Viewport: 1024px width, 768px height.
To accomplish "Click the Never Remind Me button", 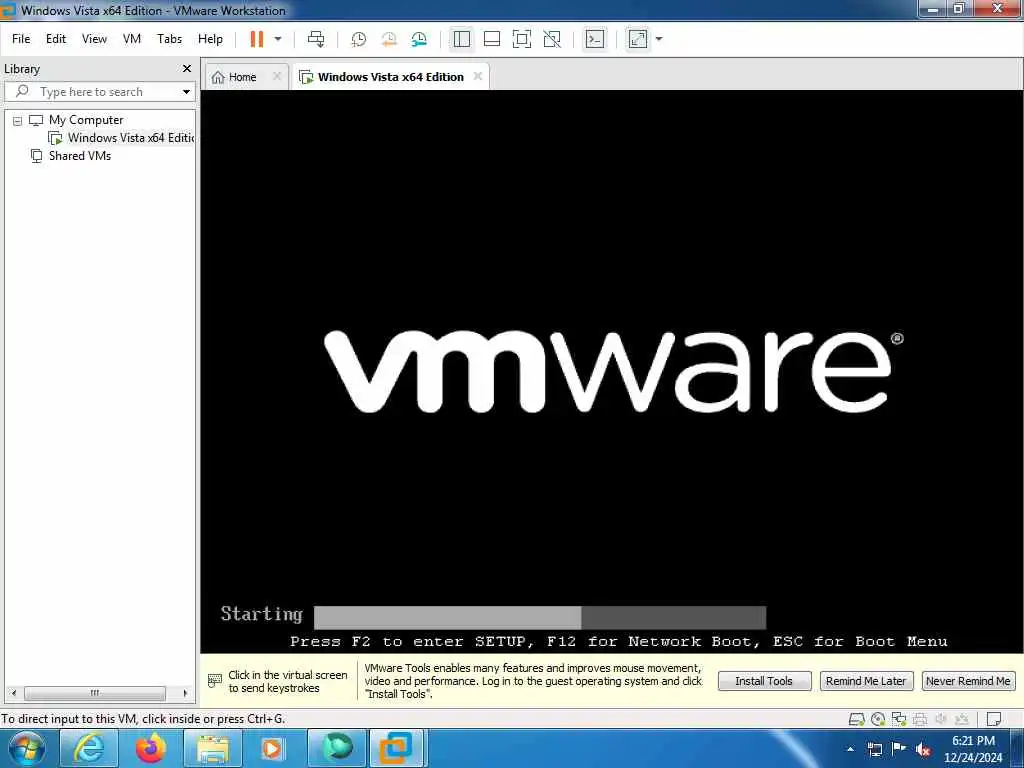I will (x=968, y=681).
